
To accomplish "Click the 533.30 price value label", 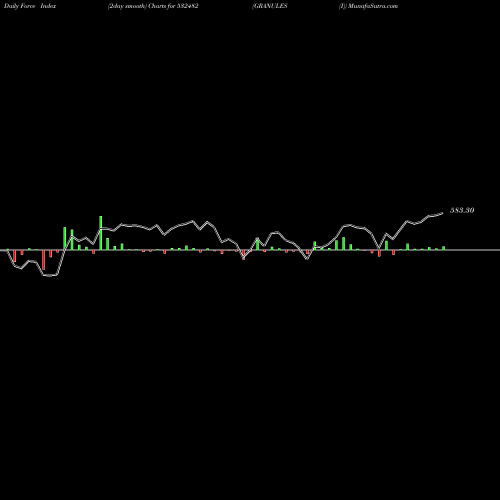I will pyautogui.click(x=462, y=210).
